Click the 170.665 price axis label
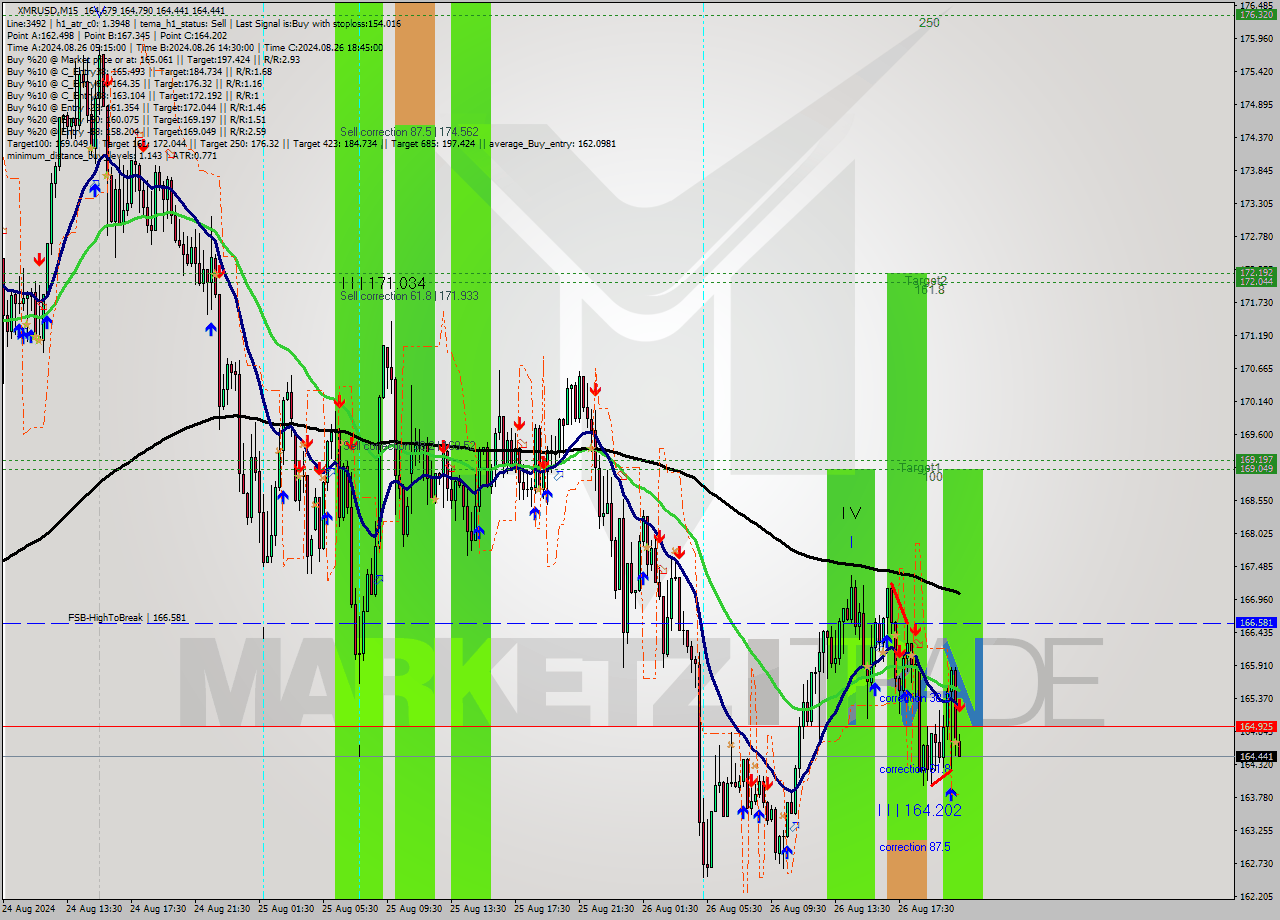Viewport: 1280px width, 920px height. pyautogui.click(x=1256, y=369)
